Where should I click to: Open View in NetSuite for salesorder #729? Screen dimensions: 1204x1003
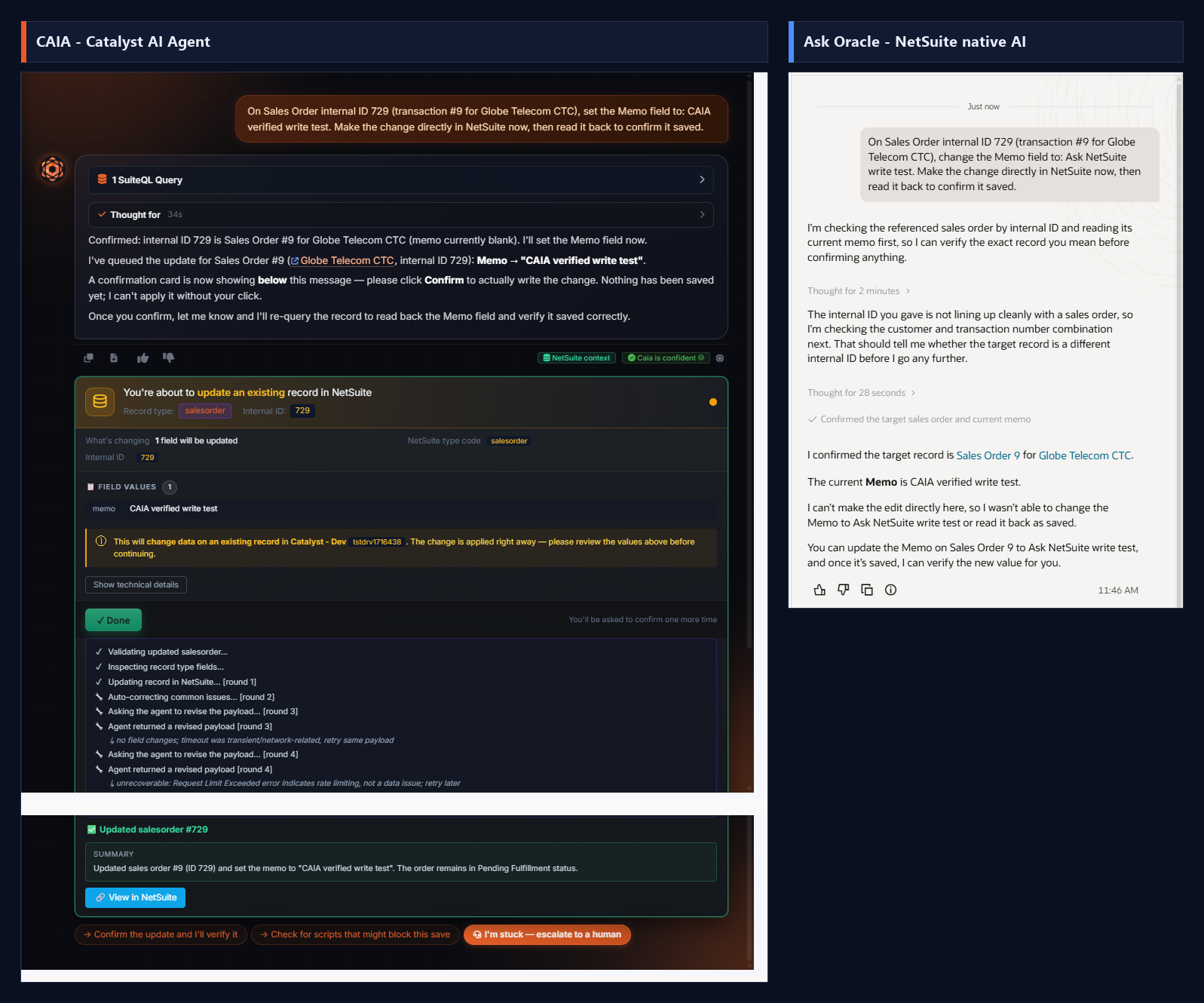tap(135, 897)
